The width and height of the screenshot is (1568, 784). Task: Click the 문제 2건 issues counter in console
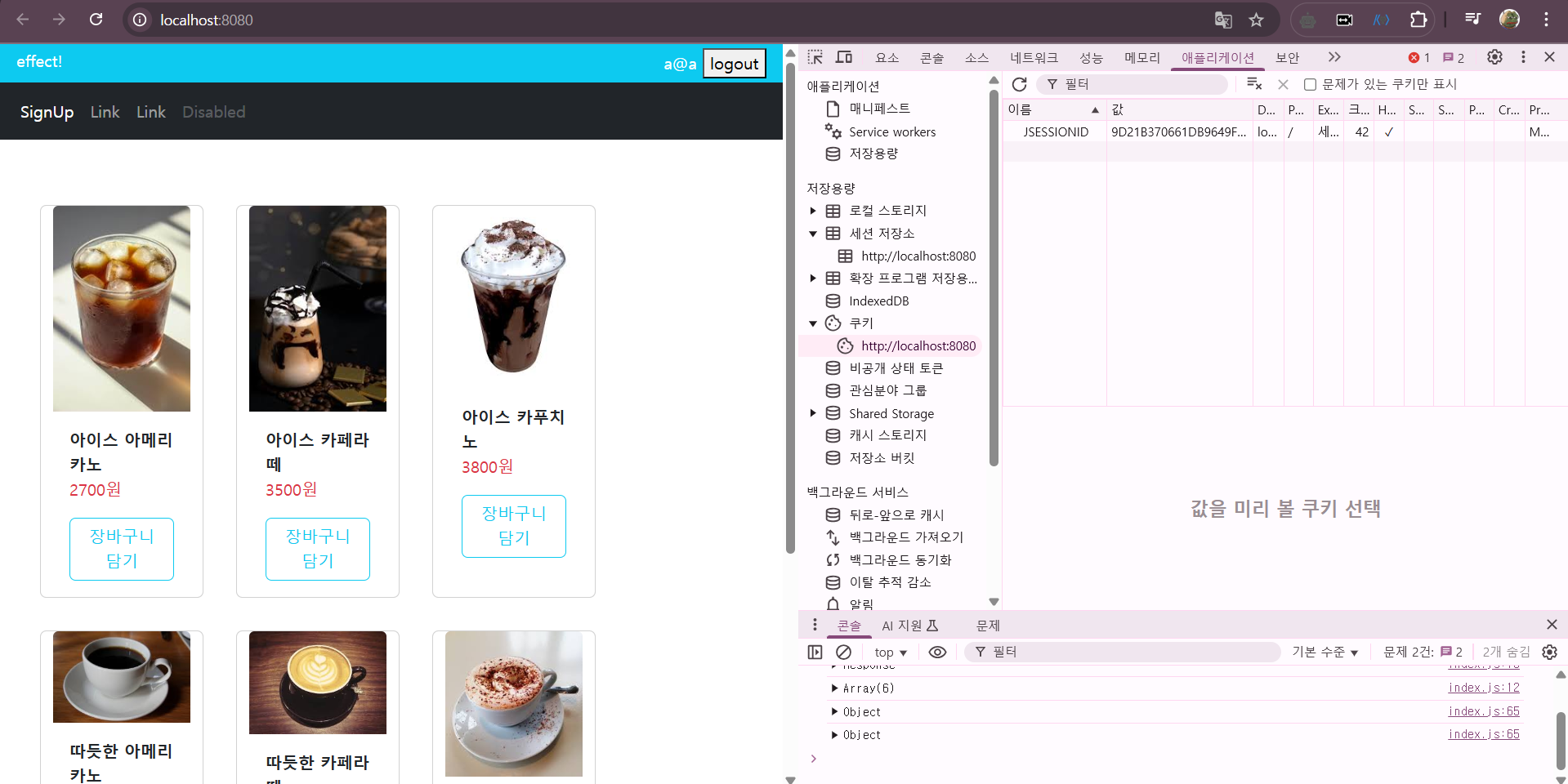tap(1423, 652)
